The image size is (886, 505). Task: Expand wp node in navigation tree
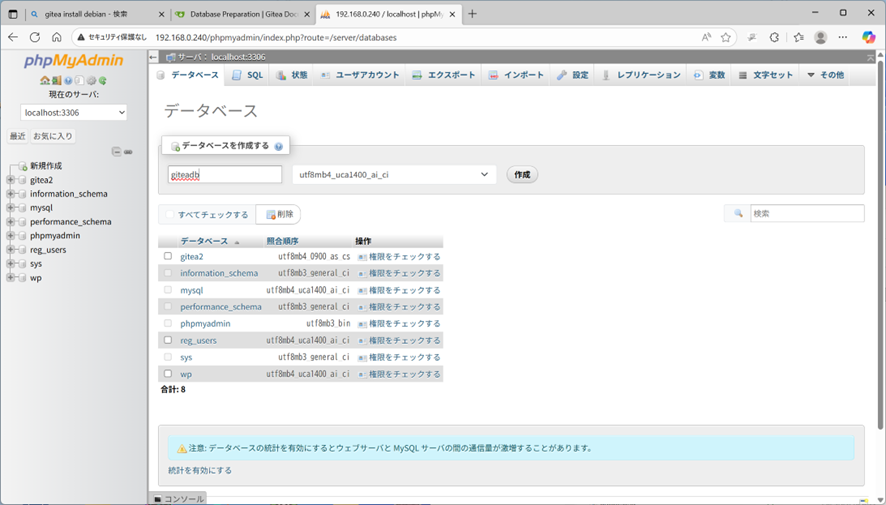tap(10, 277)
